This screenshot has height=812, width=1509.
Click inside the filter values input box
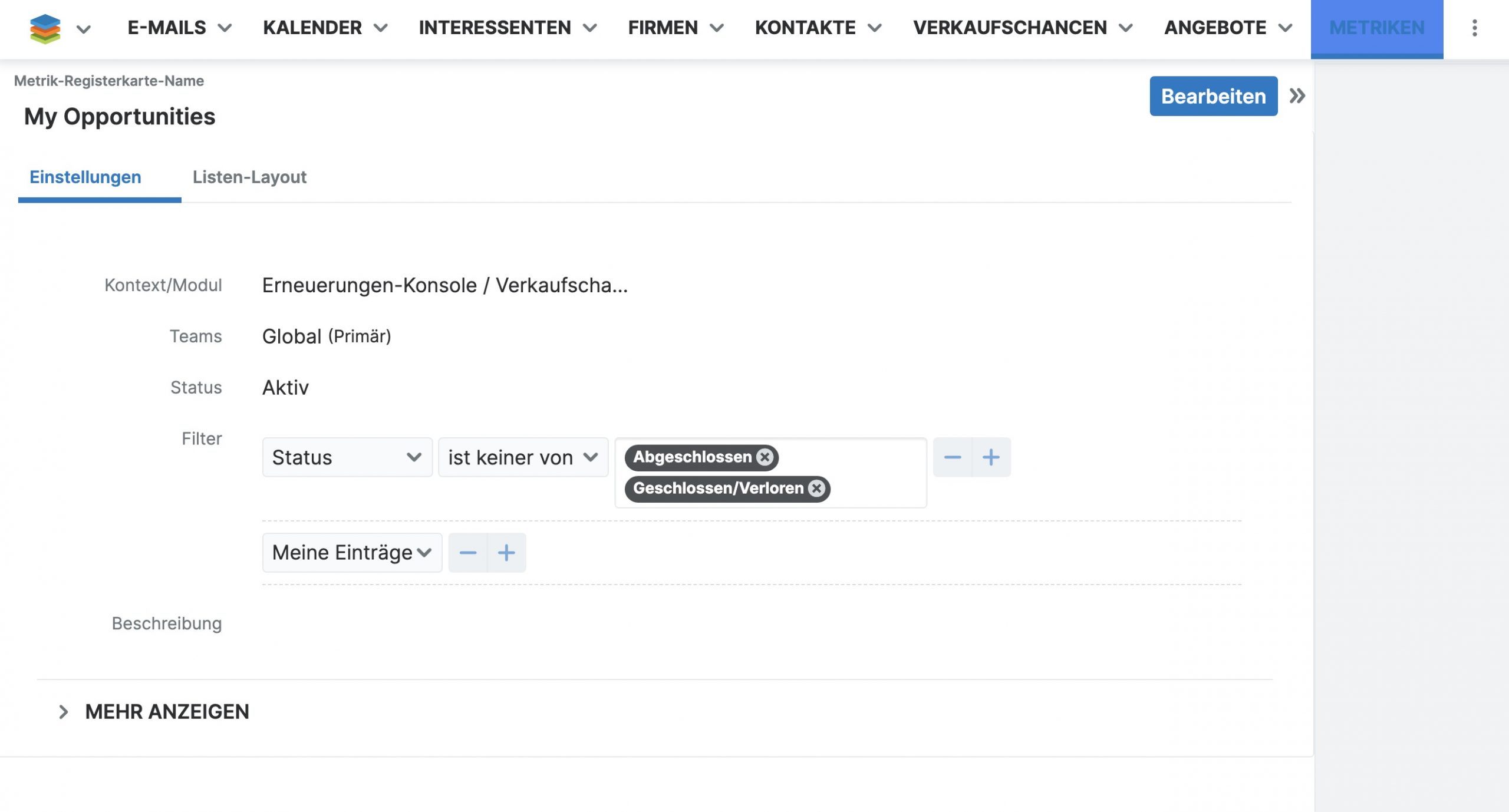coord(872,471)
